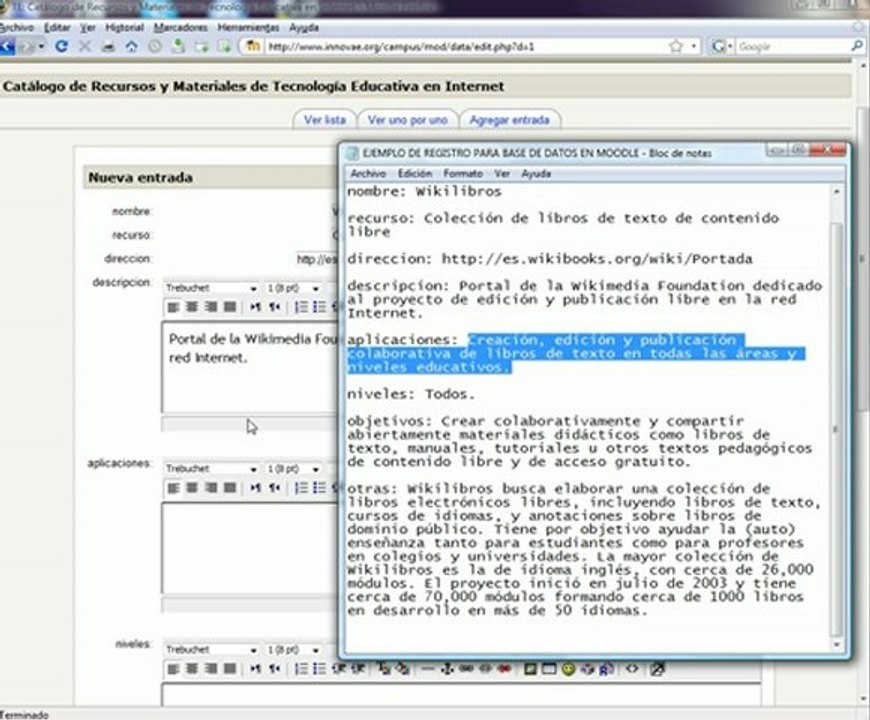Open URL bar history dropdown arrow
Viewport: 870px width, 720px height.
(x=694, y=47)
